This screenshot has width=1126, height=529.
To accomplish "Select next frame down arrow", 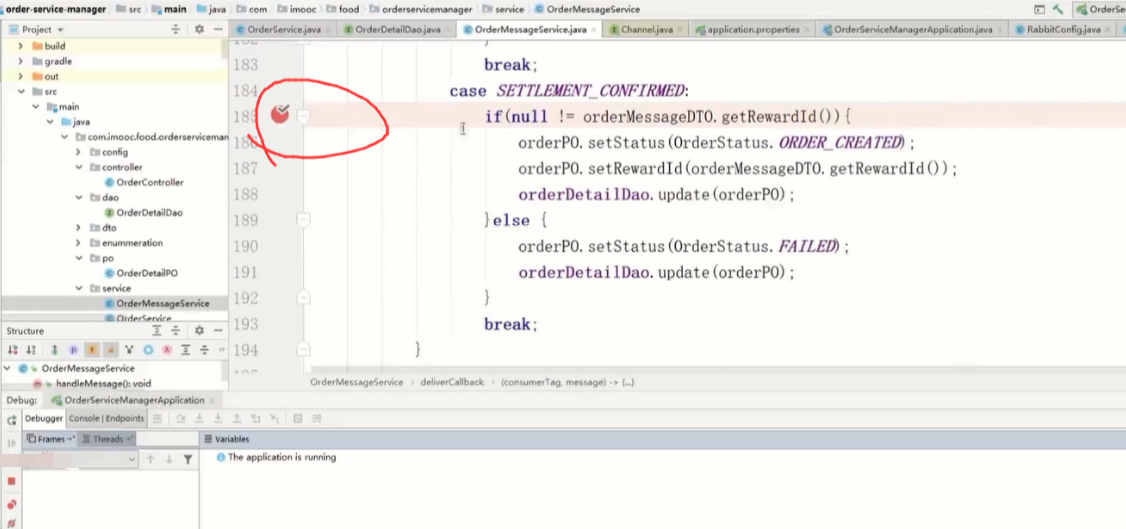I will [x=169, y=459].
